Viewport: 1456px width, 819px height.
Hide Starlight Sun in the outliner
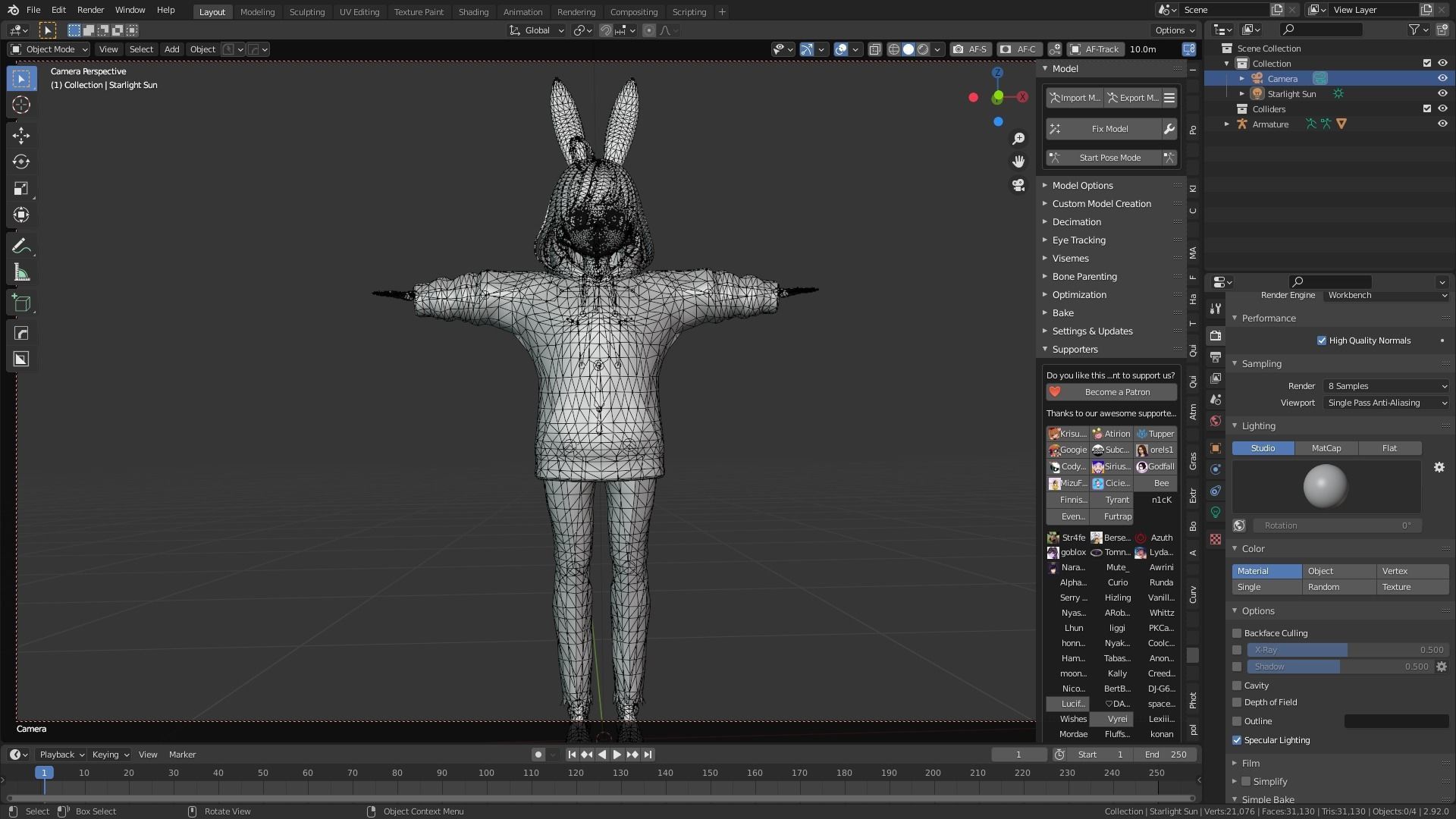(x=1442, y=94)
